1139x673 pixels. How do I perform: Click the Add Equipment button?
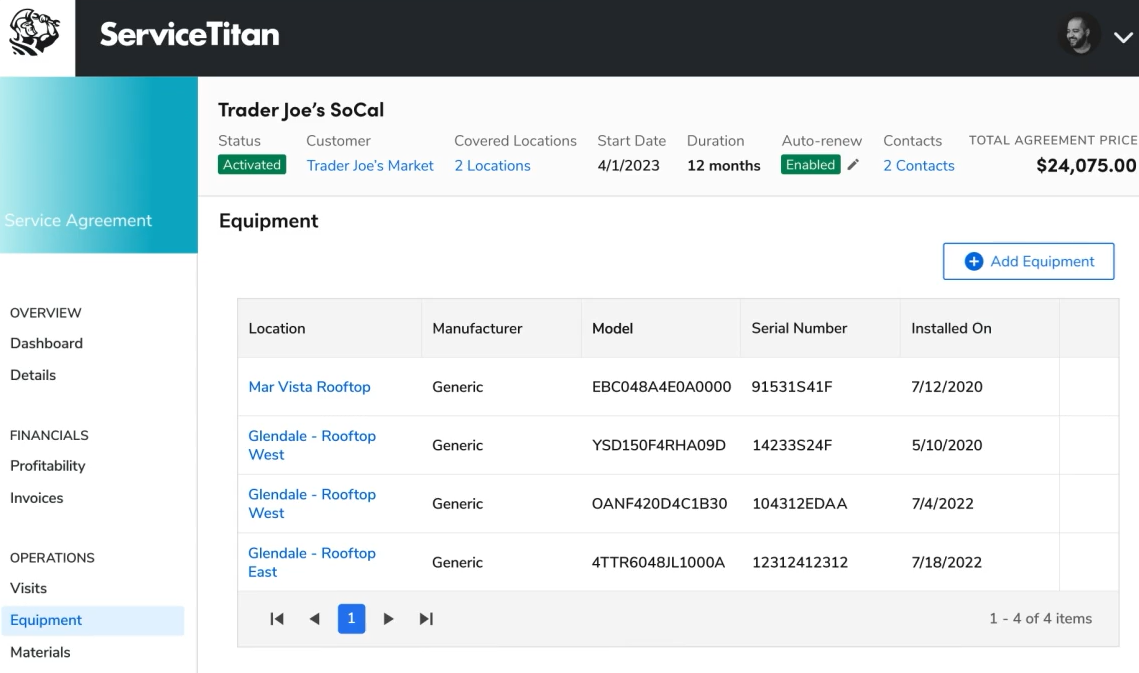click(1028, 261)
